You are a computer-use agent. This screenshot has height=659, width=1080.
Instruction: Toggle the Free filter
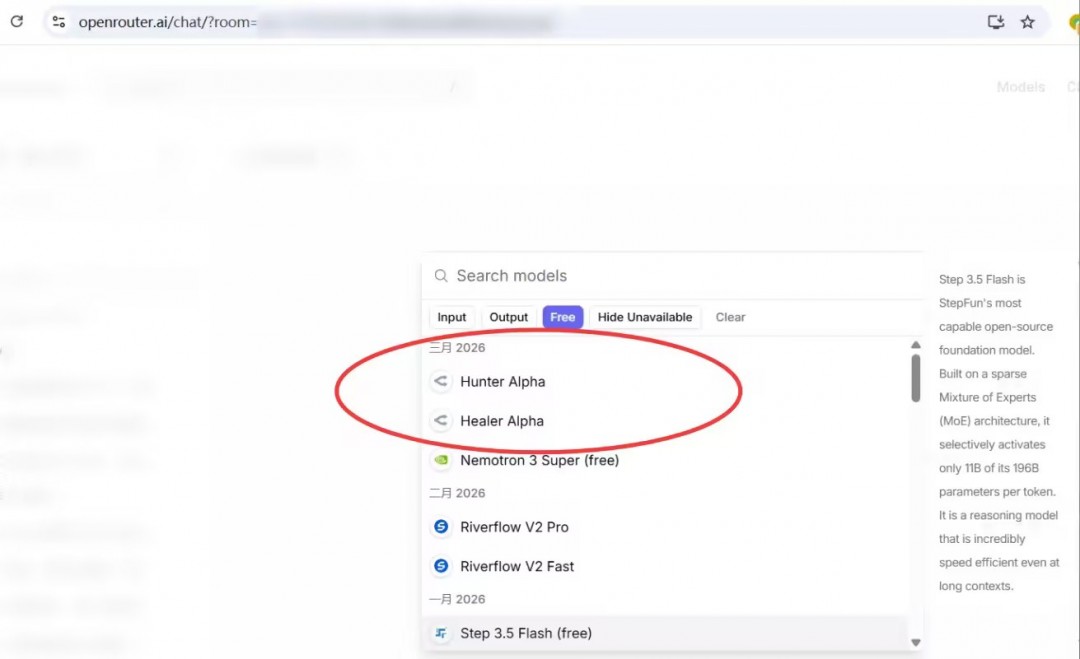pyautogui.click(x=563, y=317)
